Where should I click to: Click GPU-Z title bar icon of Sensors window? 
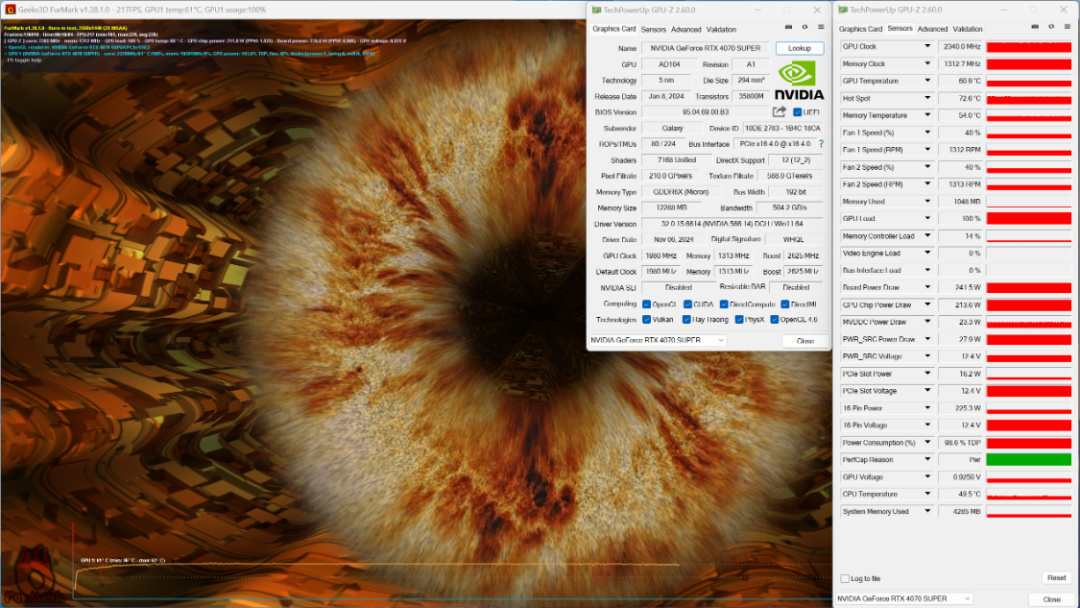843,10
